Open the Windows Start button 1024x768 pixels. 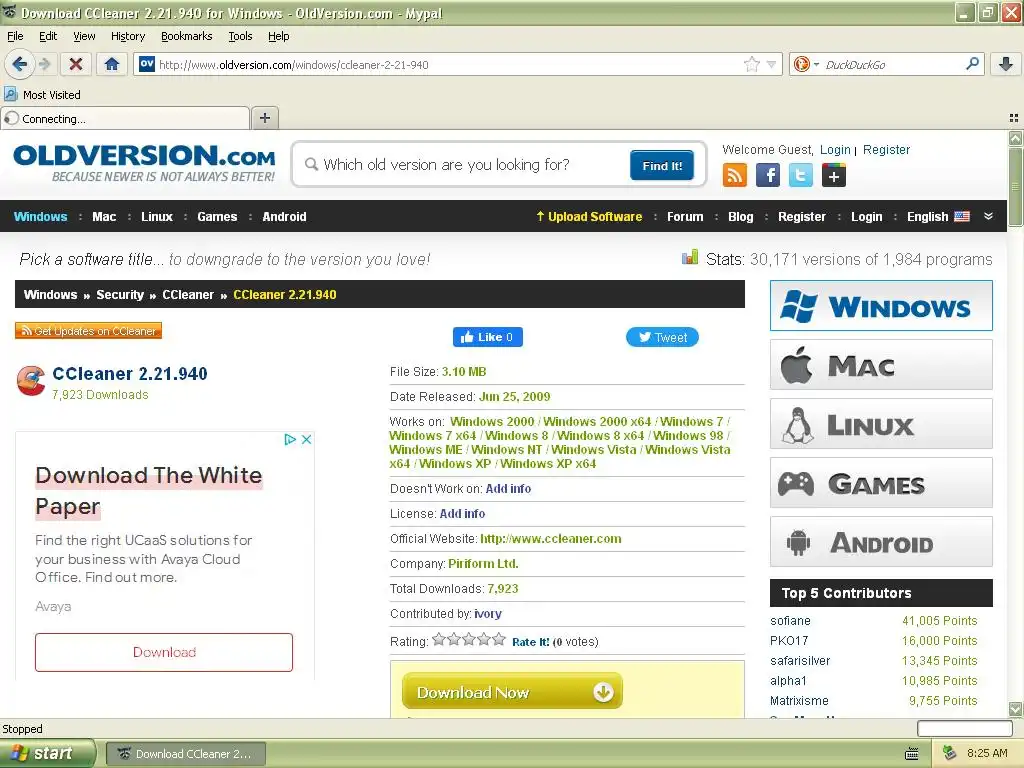click(47, 753)
